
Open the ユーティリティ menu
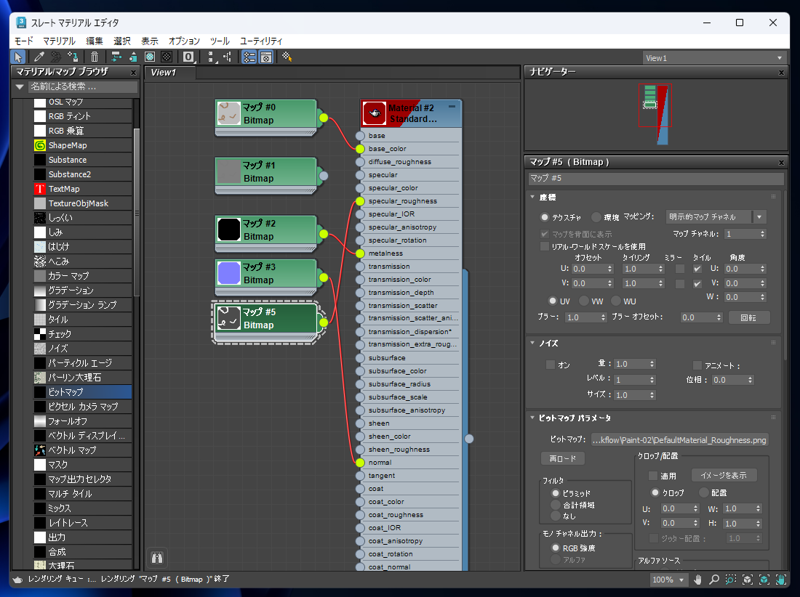(262, 41)
